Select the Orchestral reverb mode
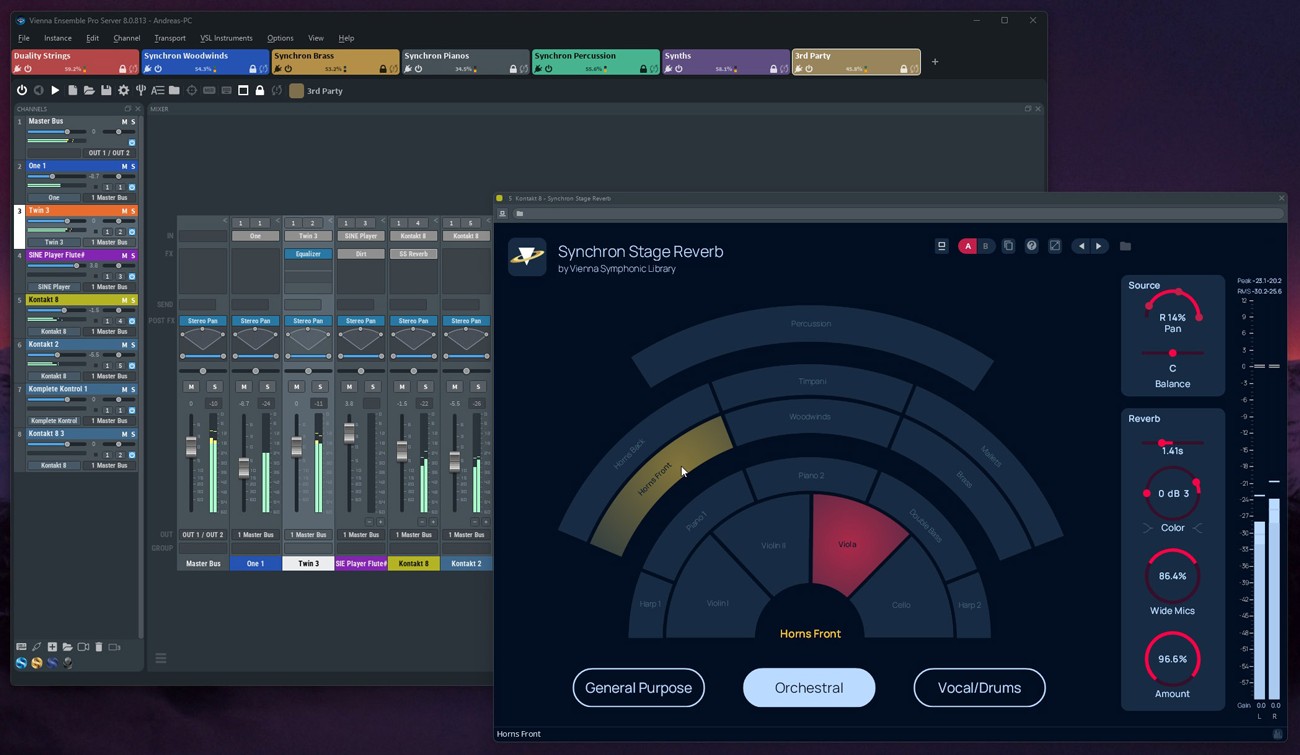 (x=809, y=688)
